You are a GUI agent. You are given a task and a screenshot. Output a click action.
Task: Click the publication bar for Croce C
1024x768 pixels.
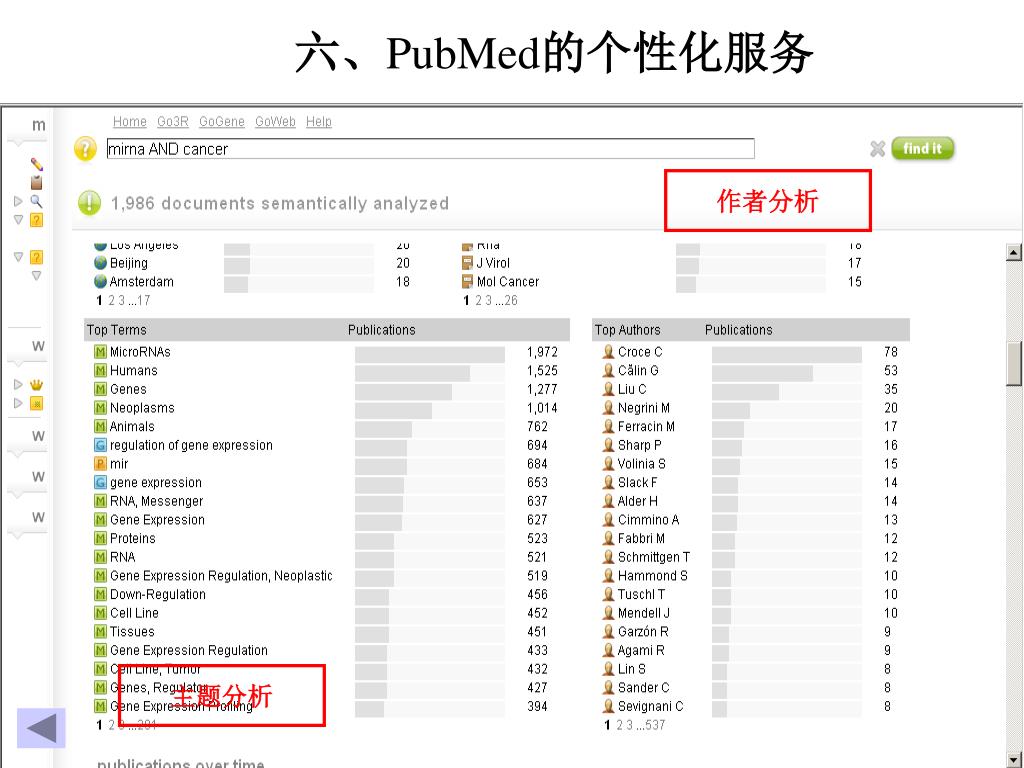tap(787, 355)
